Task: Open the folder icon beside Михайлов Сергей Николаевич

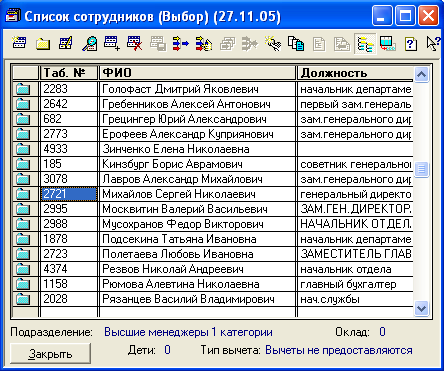Action: pyautogui.click(x=23, y=194)
